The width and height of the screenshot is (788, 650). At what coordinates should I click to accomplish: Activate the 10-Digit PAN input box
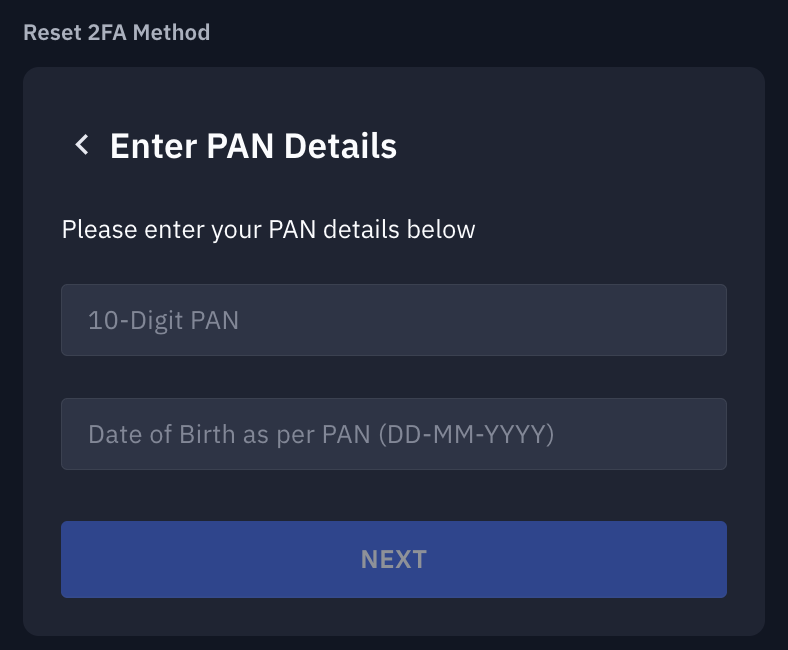click(393, 320)
